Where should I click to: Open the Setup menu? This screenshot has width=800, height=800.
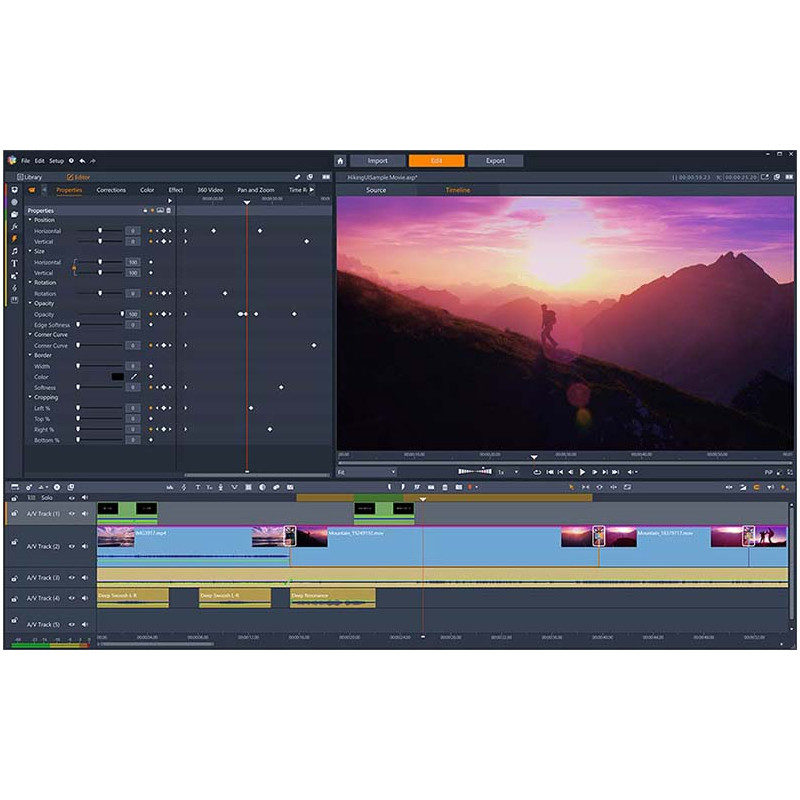point(57,161)
